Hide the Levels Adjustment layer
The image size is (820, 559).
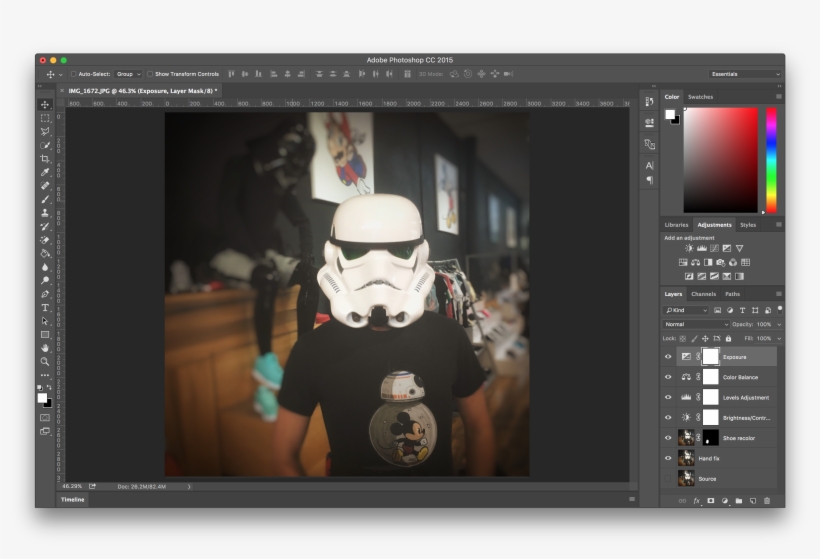click(x=668, y=397)
